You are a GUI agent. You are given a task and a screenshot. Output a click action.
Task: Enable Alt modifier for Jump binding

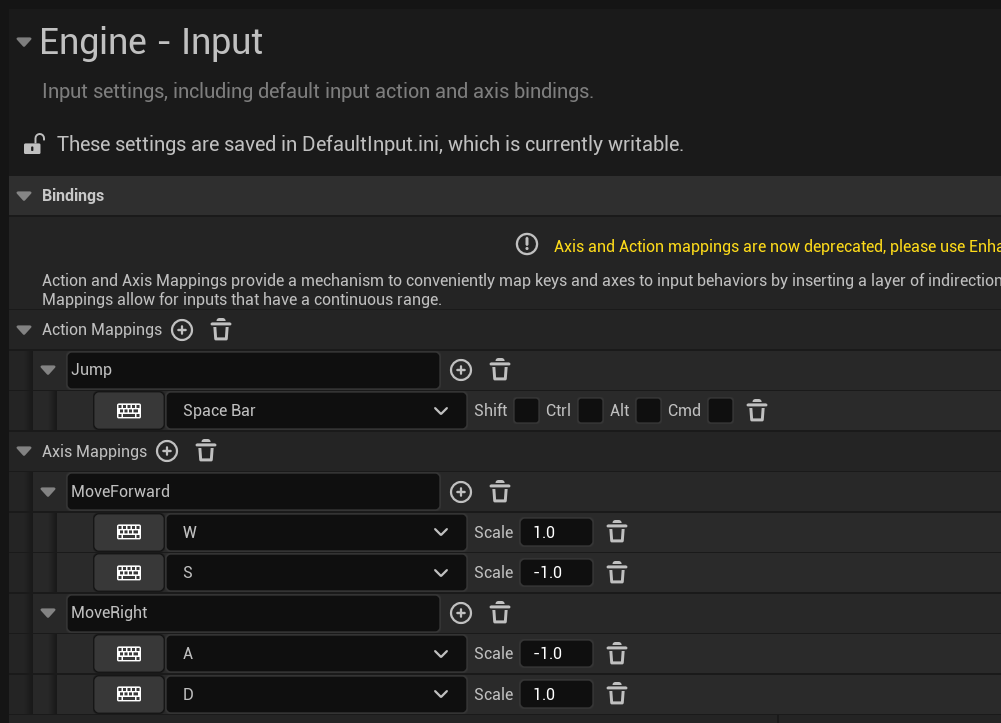pos(648,410)
